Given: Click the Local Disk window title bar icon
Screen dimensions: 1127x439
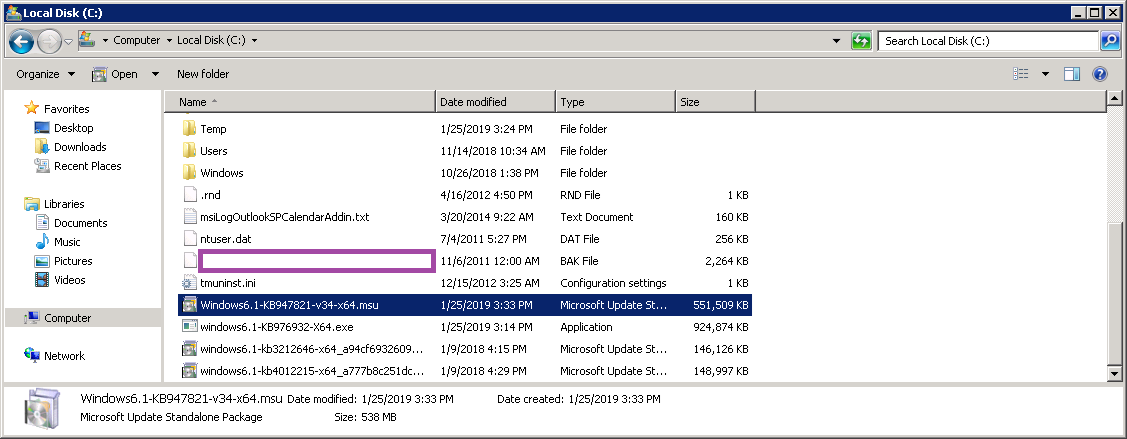Looking at the screenshot, I should pyautogui.click(x=13, y=12).
